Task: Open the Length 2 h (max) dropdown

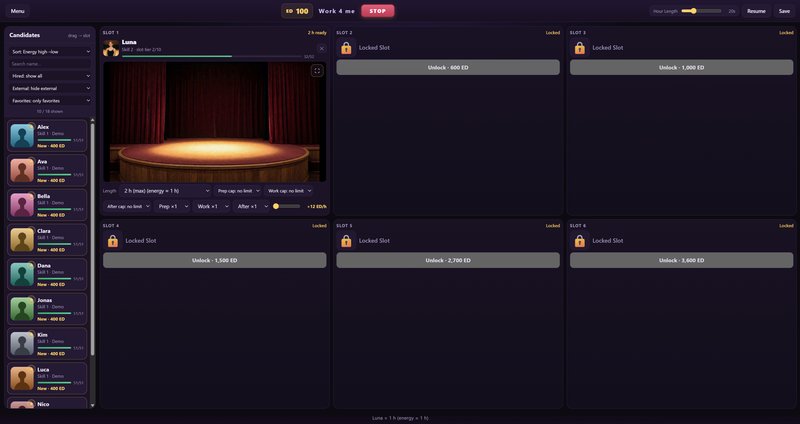Action: [x=165, y=191]
